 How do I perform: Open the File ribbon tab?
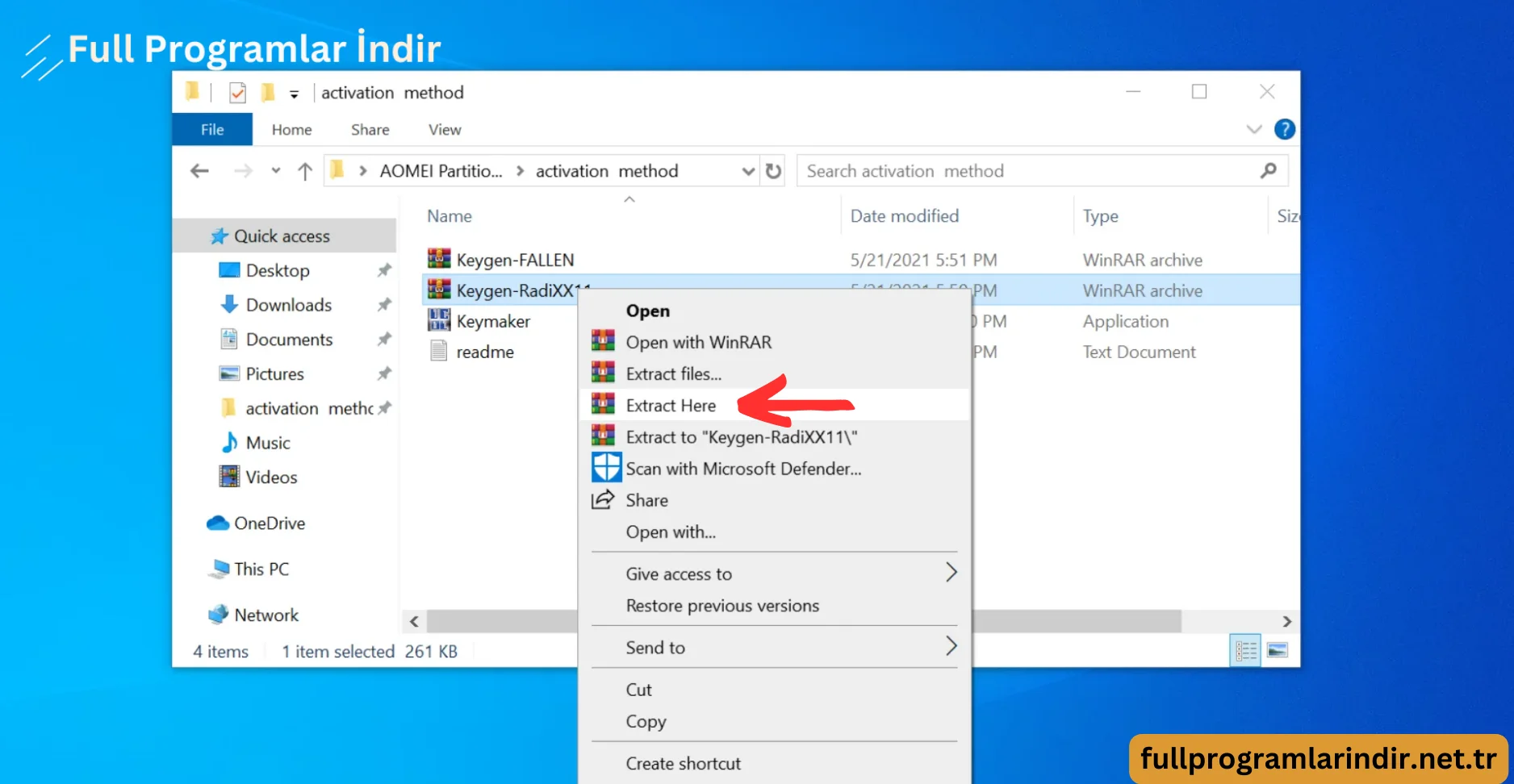tap(212, 129)
